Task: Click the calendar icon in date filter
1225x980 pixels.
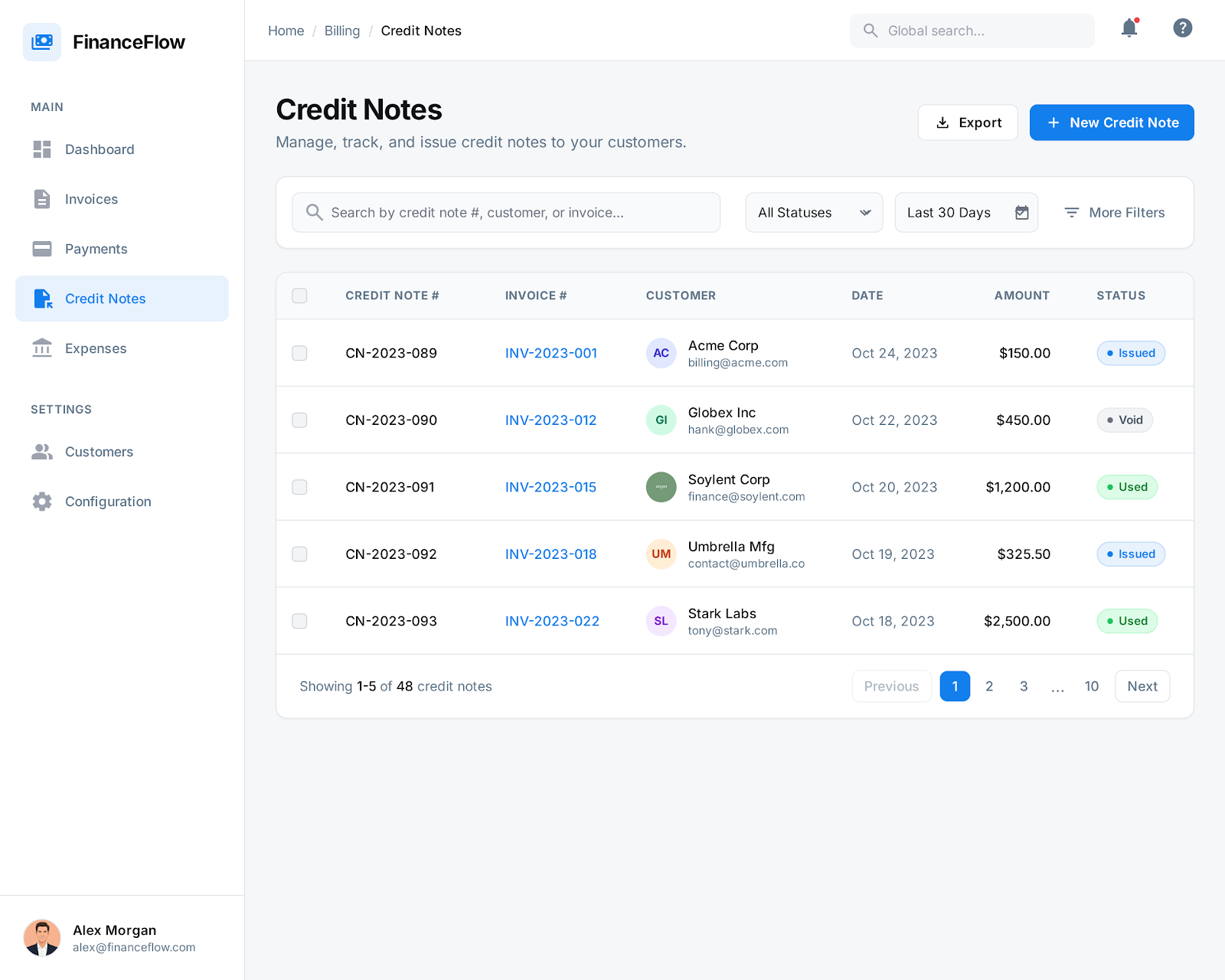Action: coord(1021,213)
